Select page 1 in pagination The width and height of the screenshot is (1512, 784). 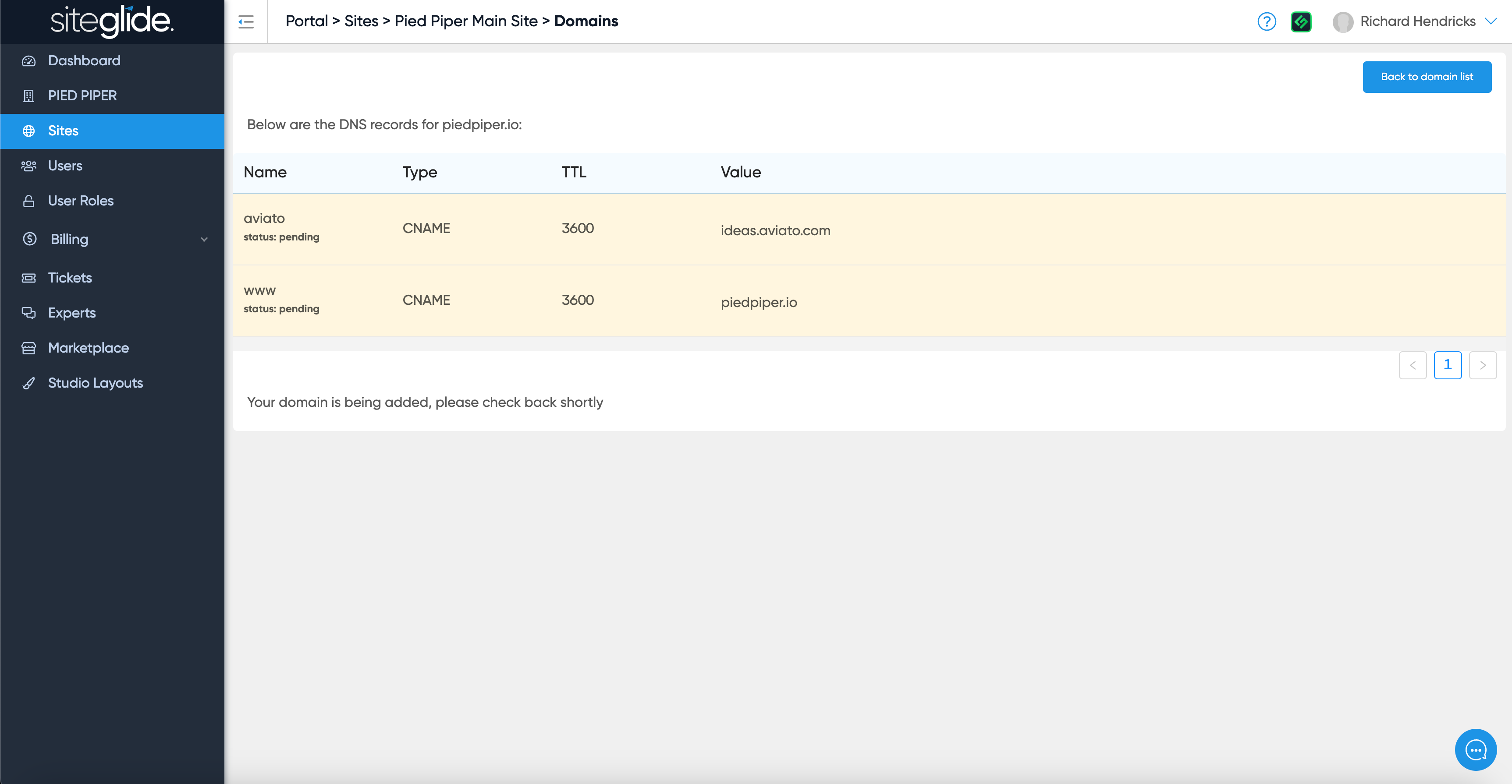click(1448, 365)
